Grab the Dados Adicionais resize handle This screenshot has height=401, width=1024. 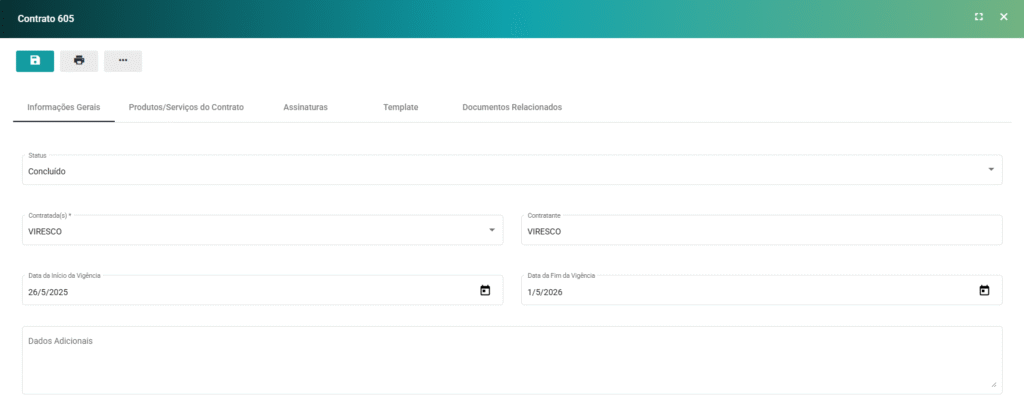[x=993, y=384]
